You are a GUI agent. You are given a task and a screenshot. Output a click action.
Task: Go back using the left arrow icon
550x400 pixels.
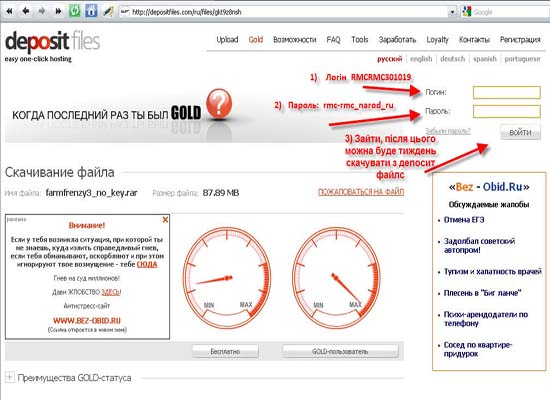pyautogui.click(x=26, y=11)
